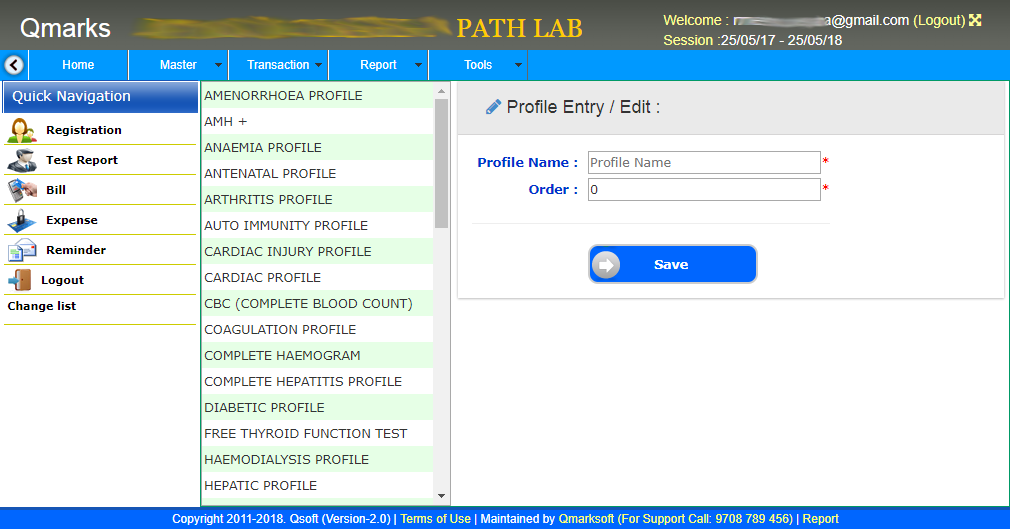Click the Qmarks logo text

point(65,28)
